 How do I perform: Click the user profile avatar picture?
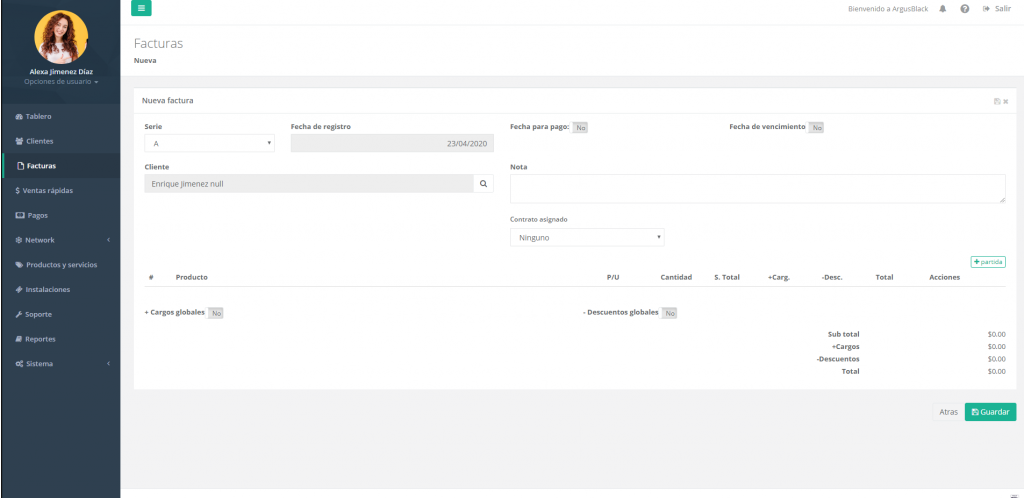pos(60,37)
